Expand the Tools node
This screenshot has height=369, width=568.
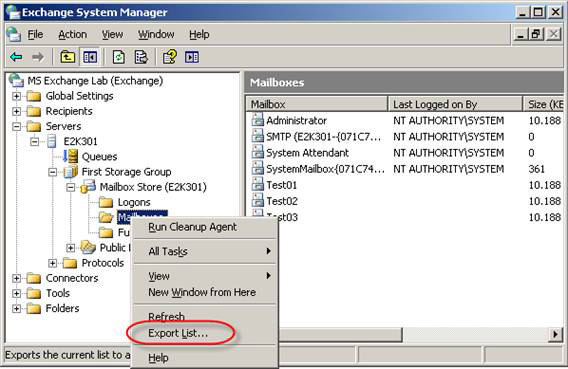16,293
